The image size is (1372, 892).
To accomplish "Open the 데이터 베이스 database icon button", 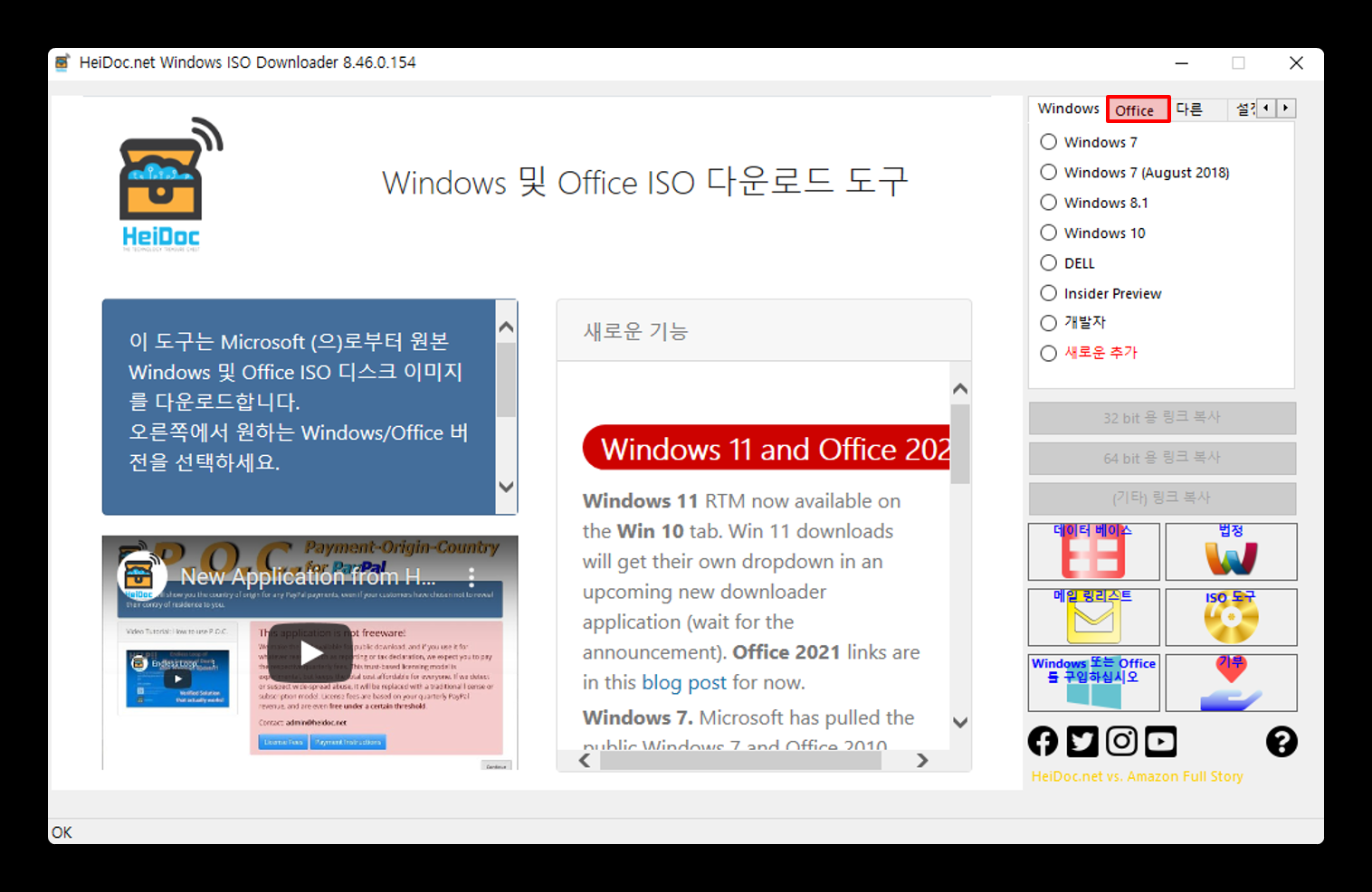I will [x=1093, y=552].
